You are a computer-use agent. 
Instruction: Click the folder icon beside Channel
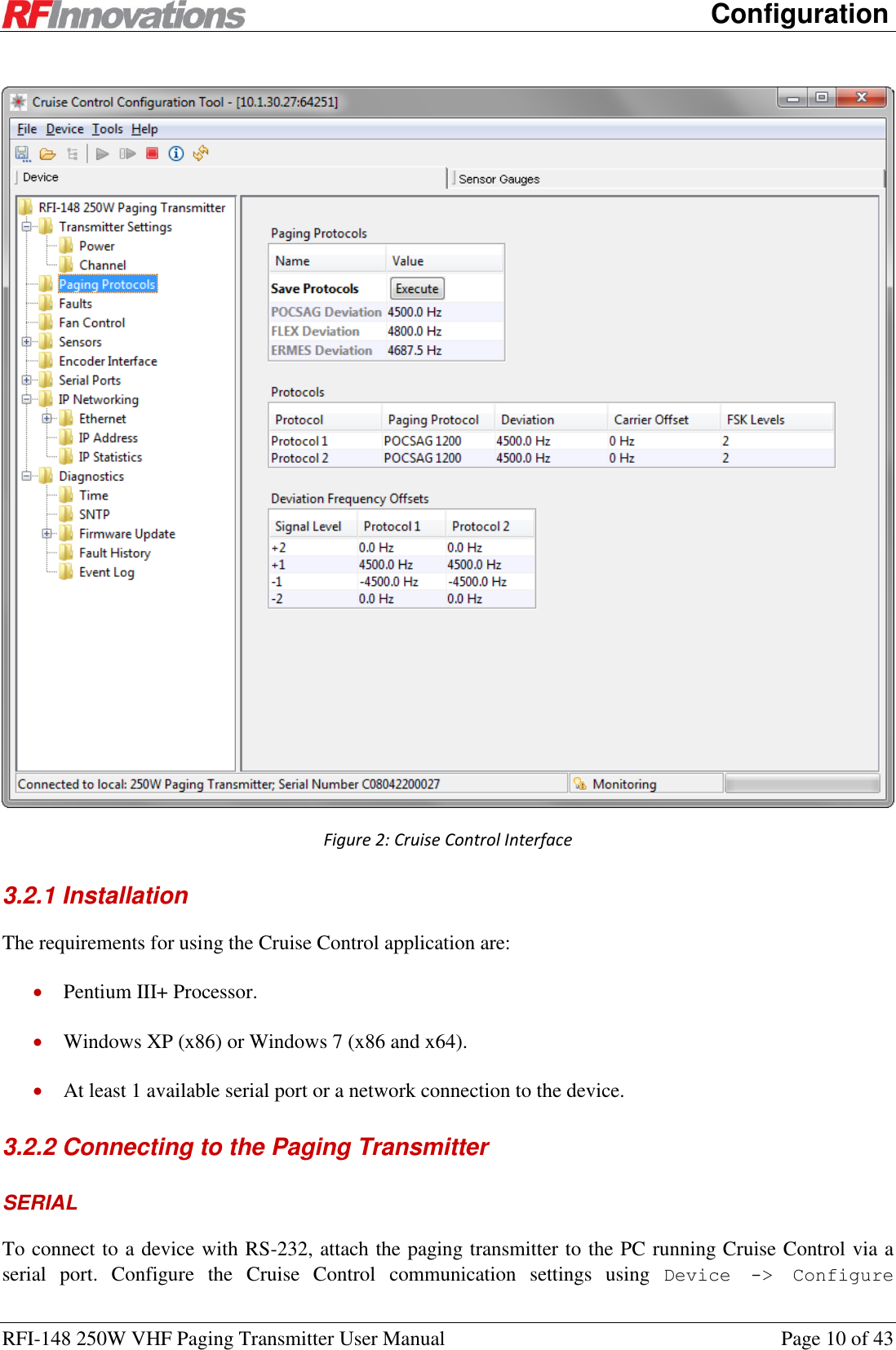point(67,264)
